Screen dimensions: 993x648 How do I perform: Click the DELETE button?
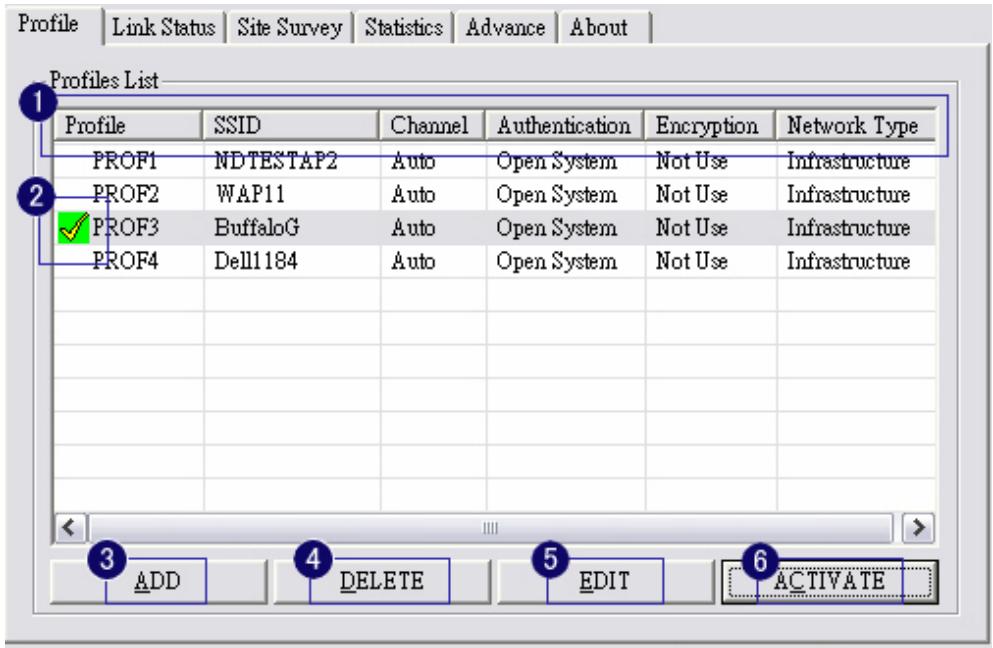tap(382, 581)
